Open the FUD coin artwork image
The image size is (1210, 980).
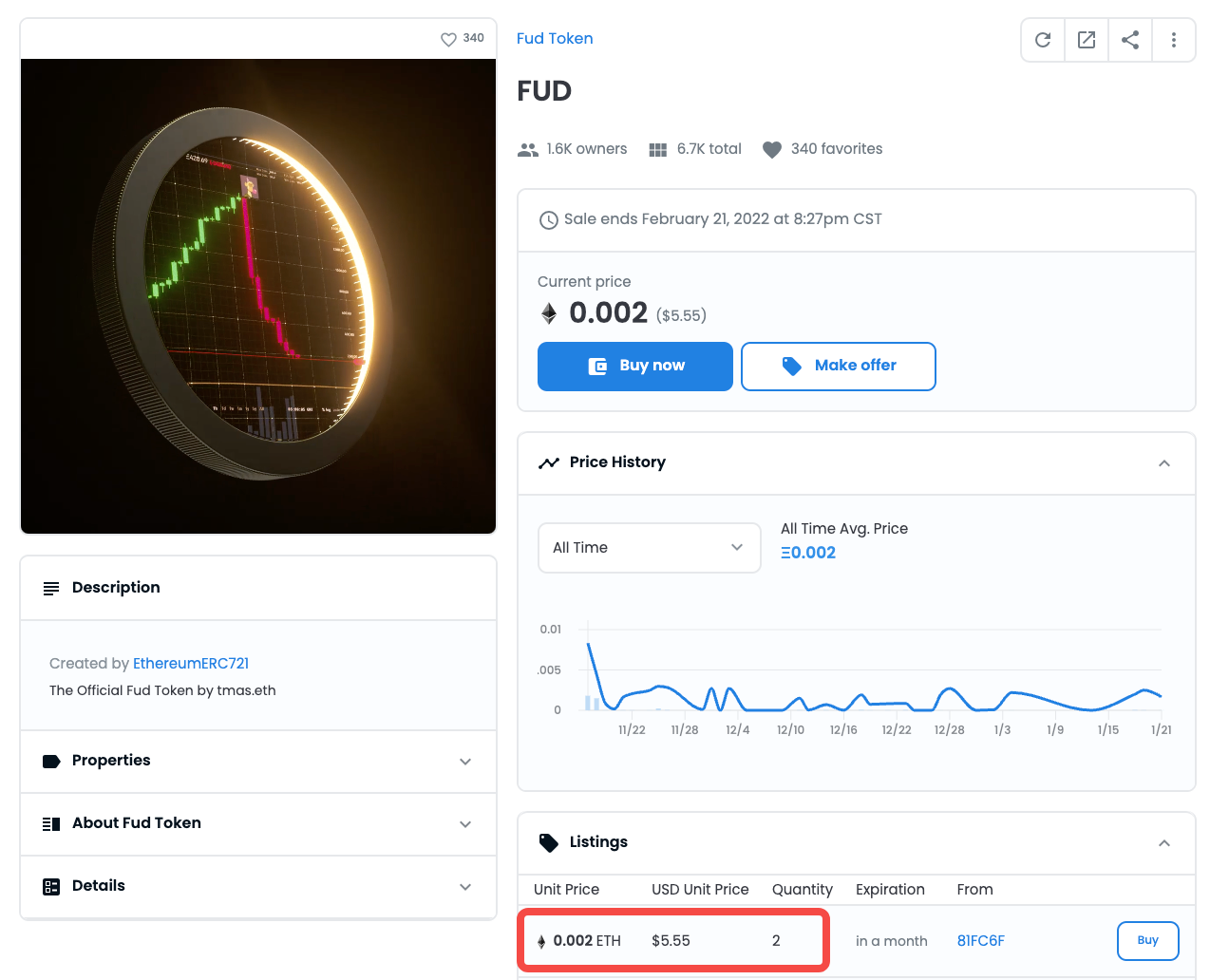258,296
